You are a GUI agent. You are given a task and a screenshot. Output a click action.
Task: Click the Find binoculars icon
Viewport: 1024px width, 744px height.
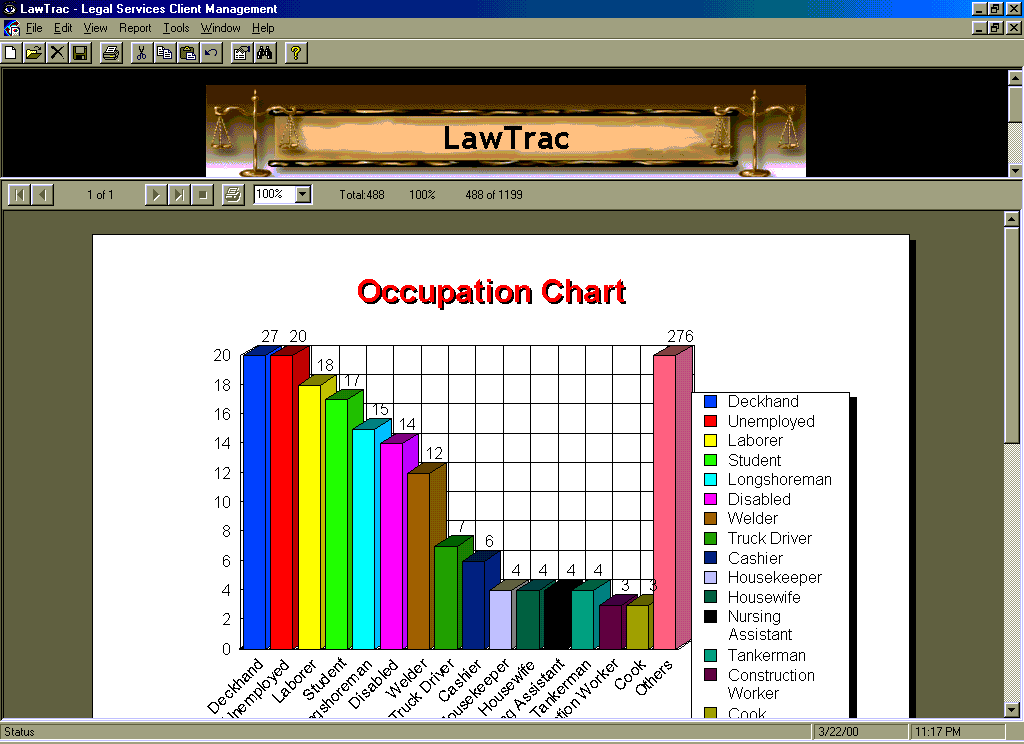pos(264,53)
